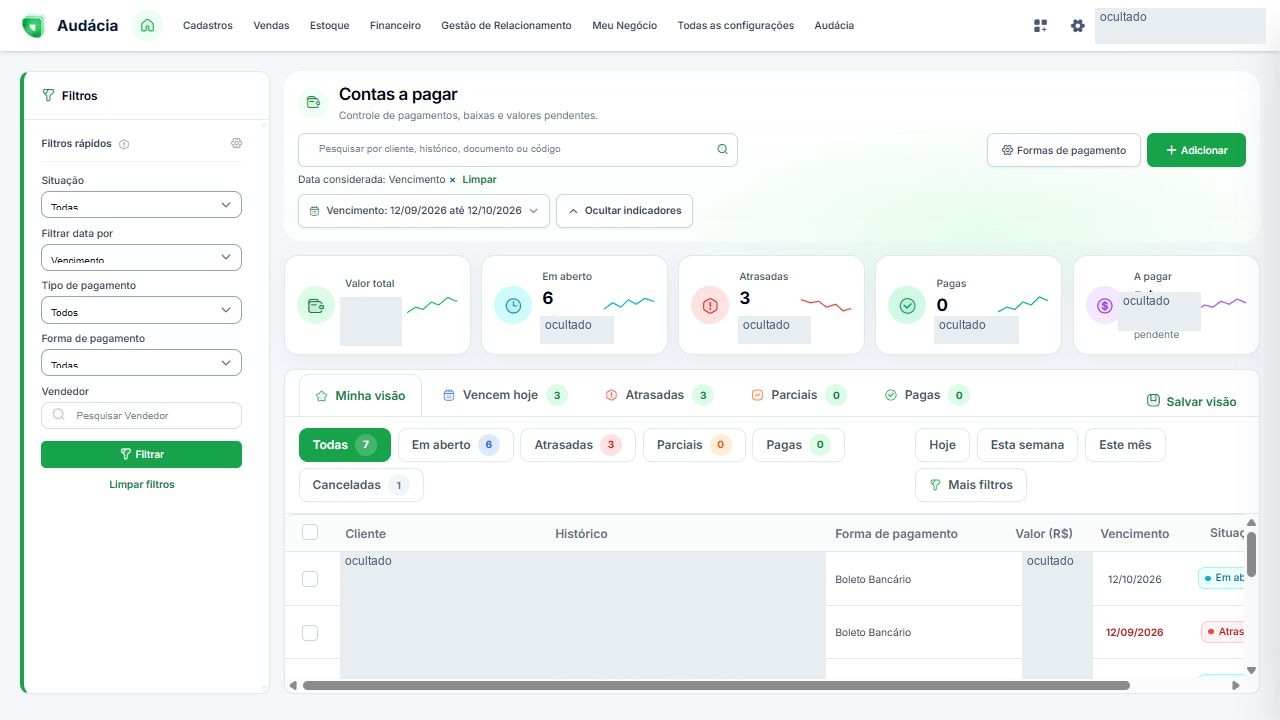This screenshot has width=1280, height=720.
Task: Click the quick filters info icon
Action: coord(124,144)
